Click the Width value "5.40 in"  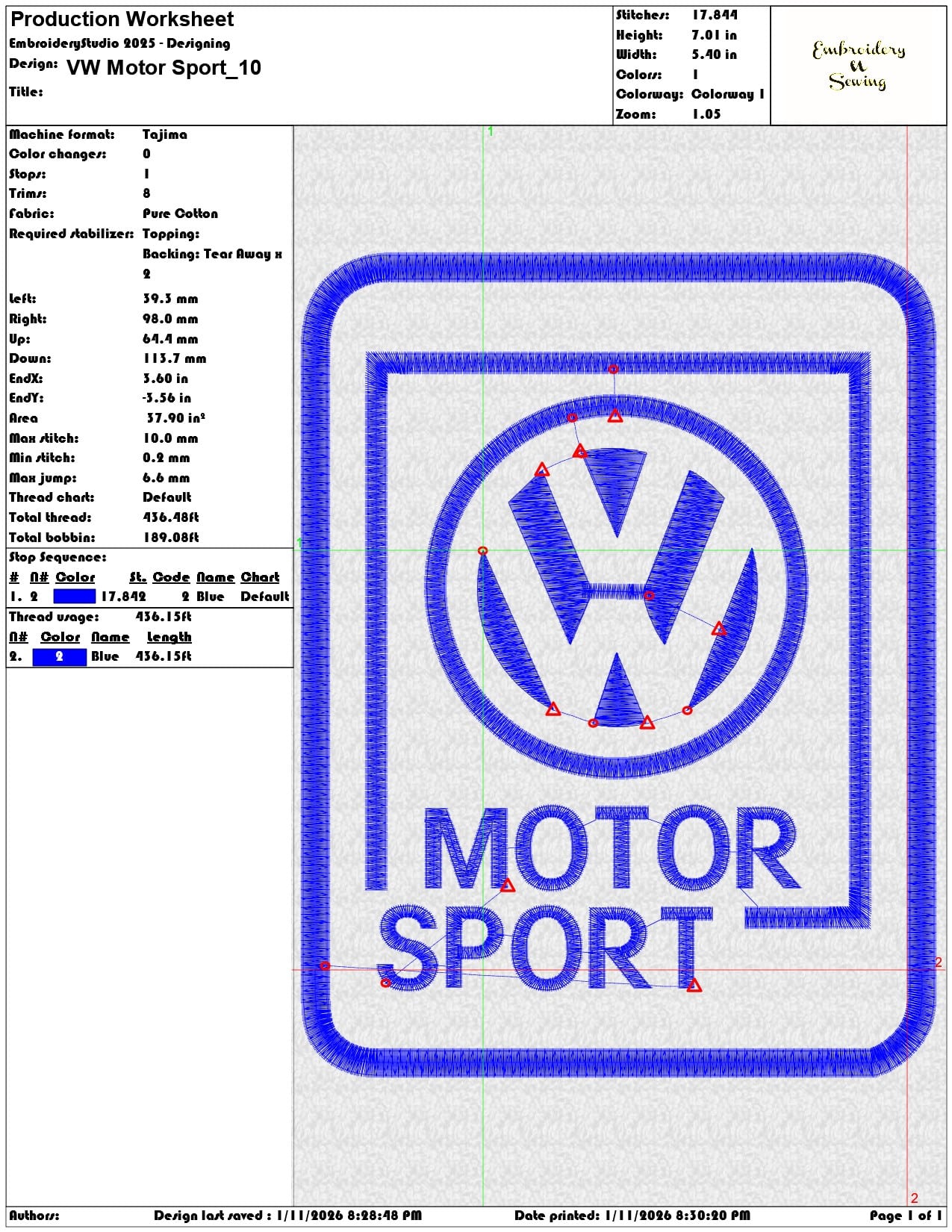click(714, 55)
